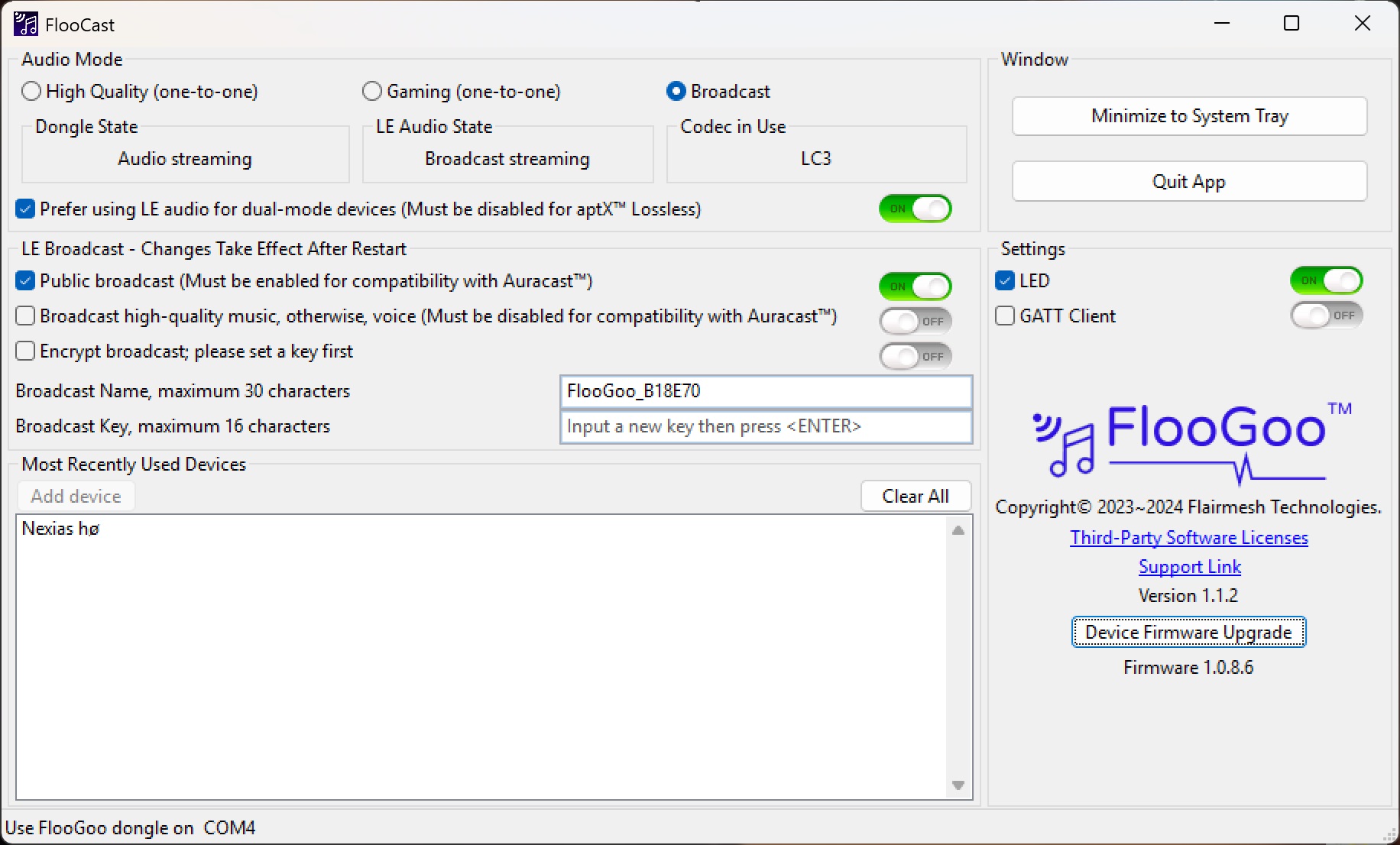This screenshot has width=1400, height=845.
Task: Uncheck Public broadcast checkbox
Action: (25, 280)
